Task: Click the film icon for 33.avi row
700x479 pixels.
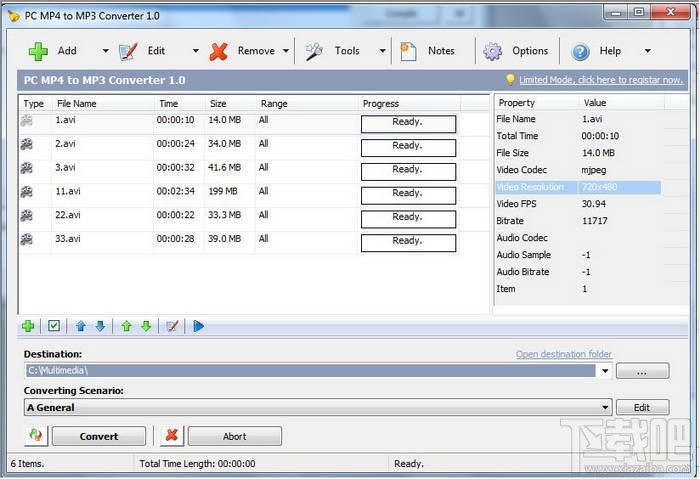Action: pos(27,239)
